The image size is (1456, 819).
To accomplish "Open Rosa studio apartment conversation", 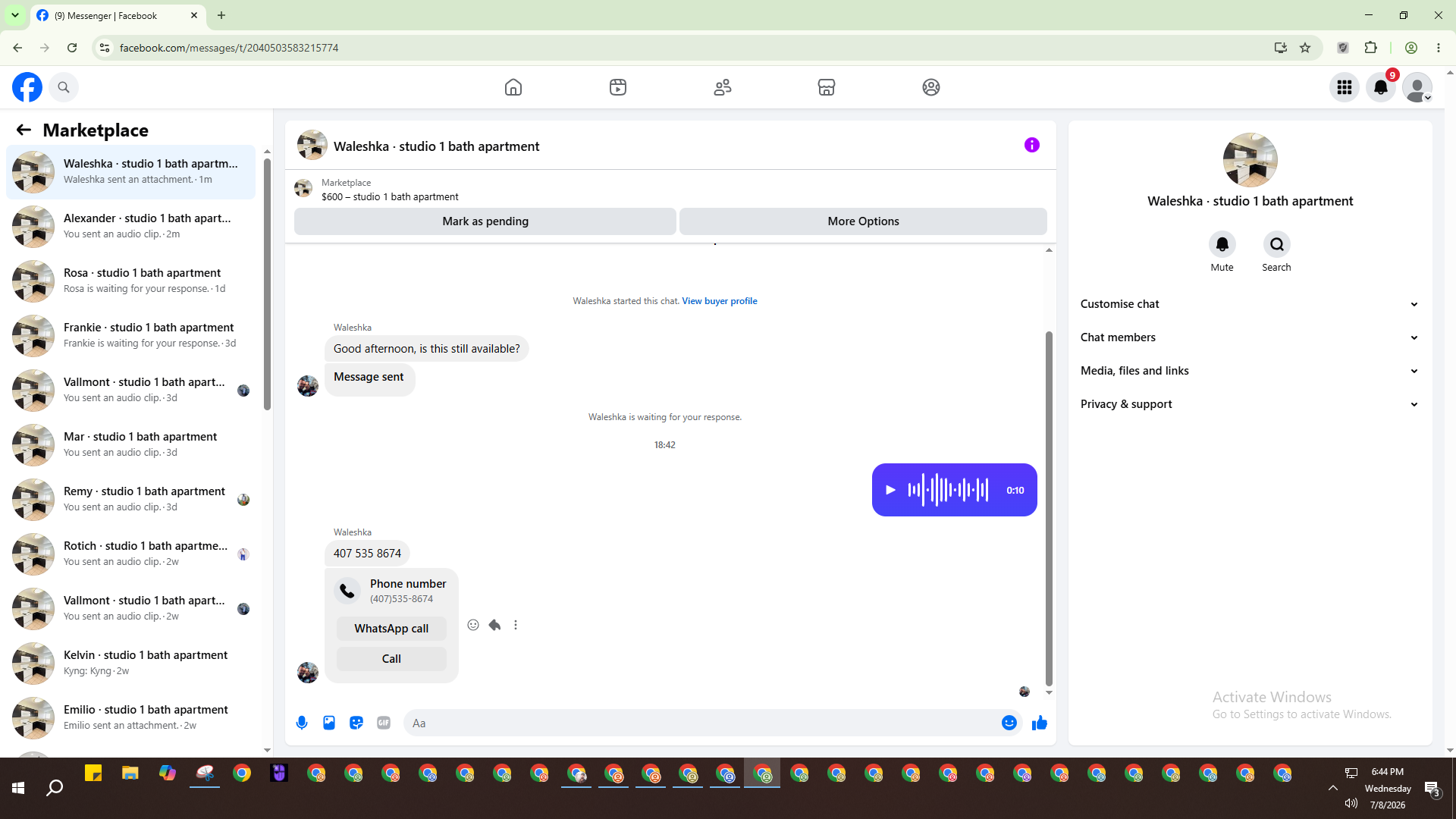I will coord(130,281).
